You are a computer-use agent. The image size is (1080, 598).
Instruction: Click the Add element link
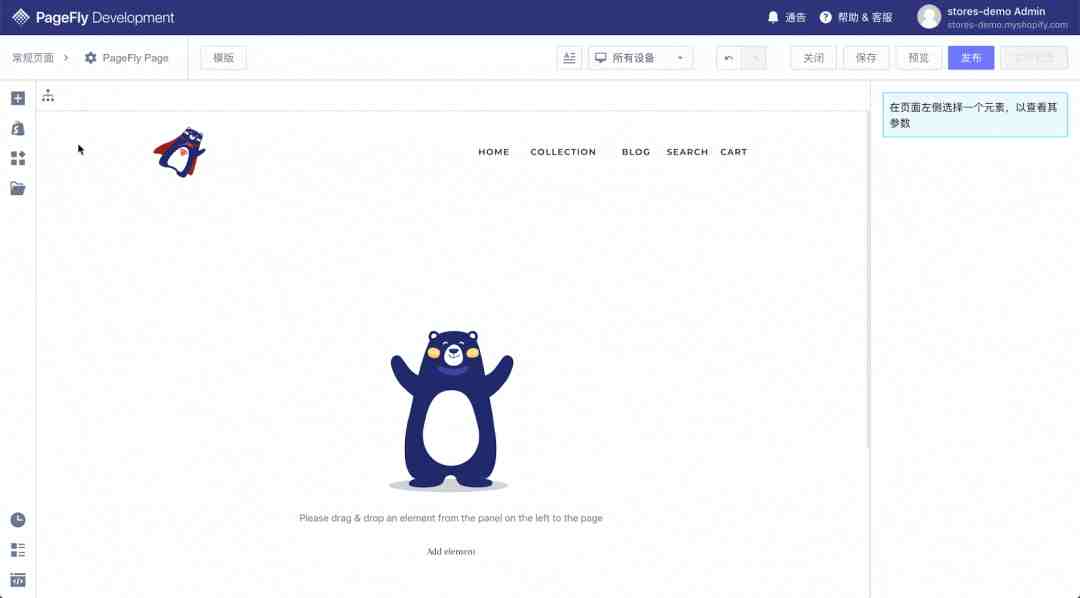pos(450,551)
